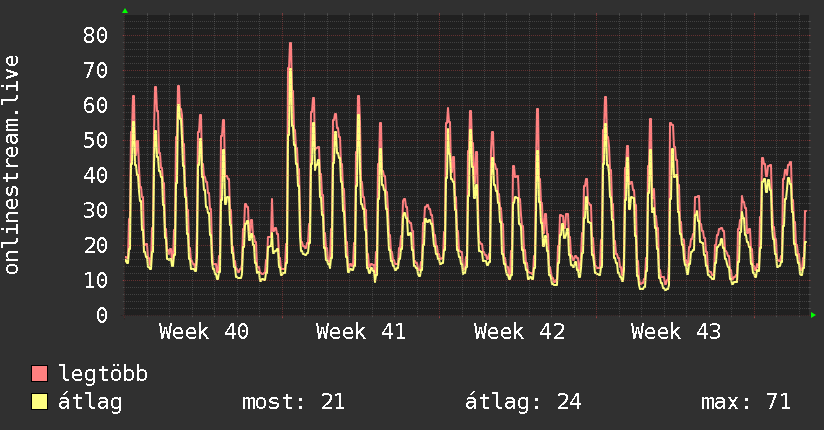
Task: Click the 10 y-axis tick label
Action: (95, 280)
